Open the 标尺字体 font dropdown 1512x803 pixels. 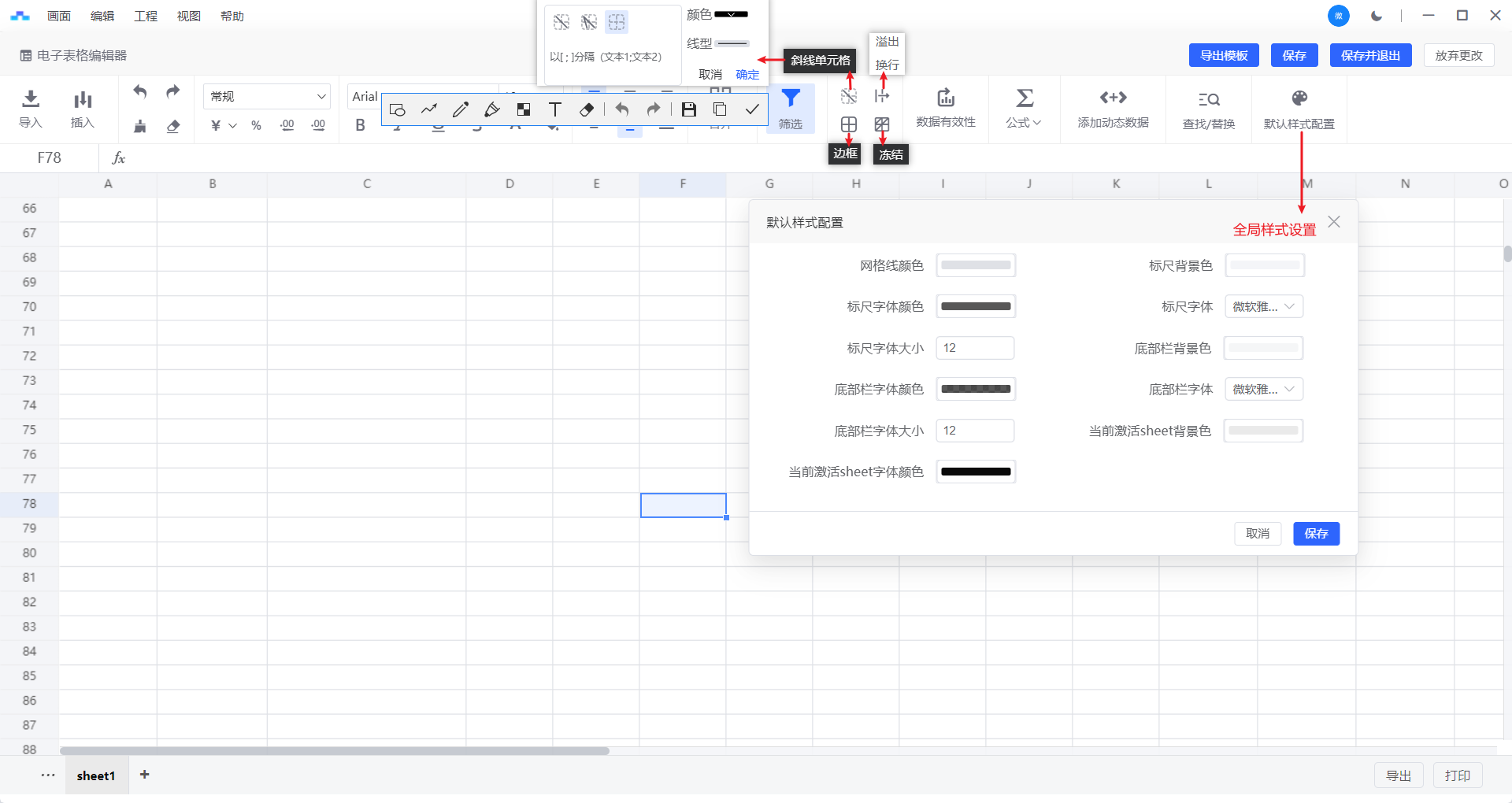pos(1263,307)
